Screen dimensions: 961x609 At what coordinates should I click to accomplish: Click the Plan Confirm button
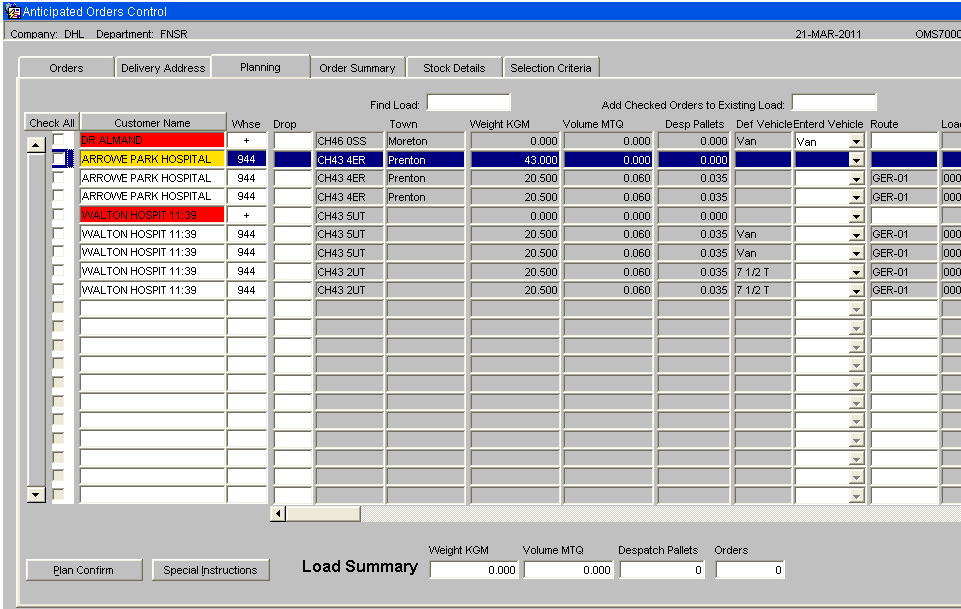click(x=84, y=570)
